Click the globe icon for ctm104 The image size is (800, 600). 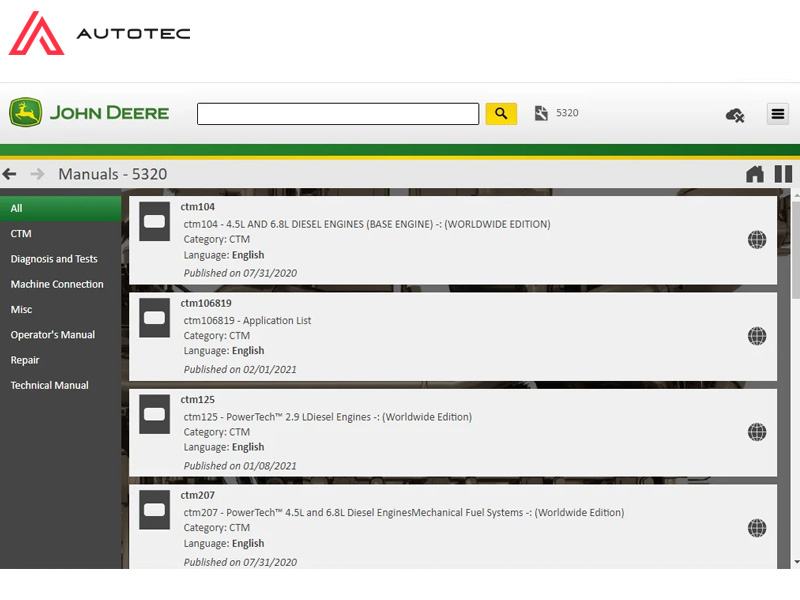(757, 239)
